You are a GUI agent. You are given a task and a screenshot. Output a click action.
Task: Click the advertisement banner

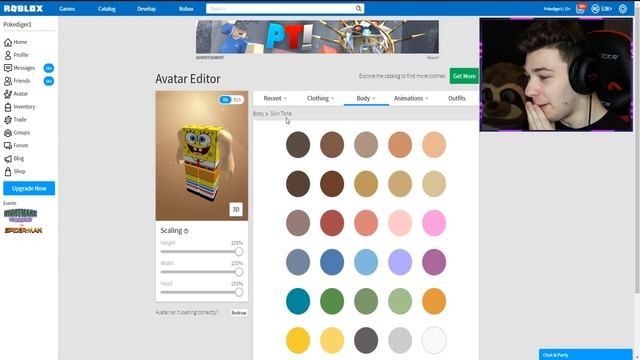(317, 37)
